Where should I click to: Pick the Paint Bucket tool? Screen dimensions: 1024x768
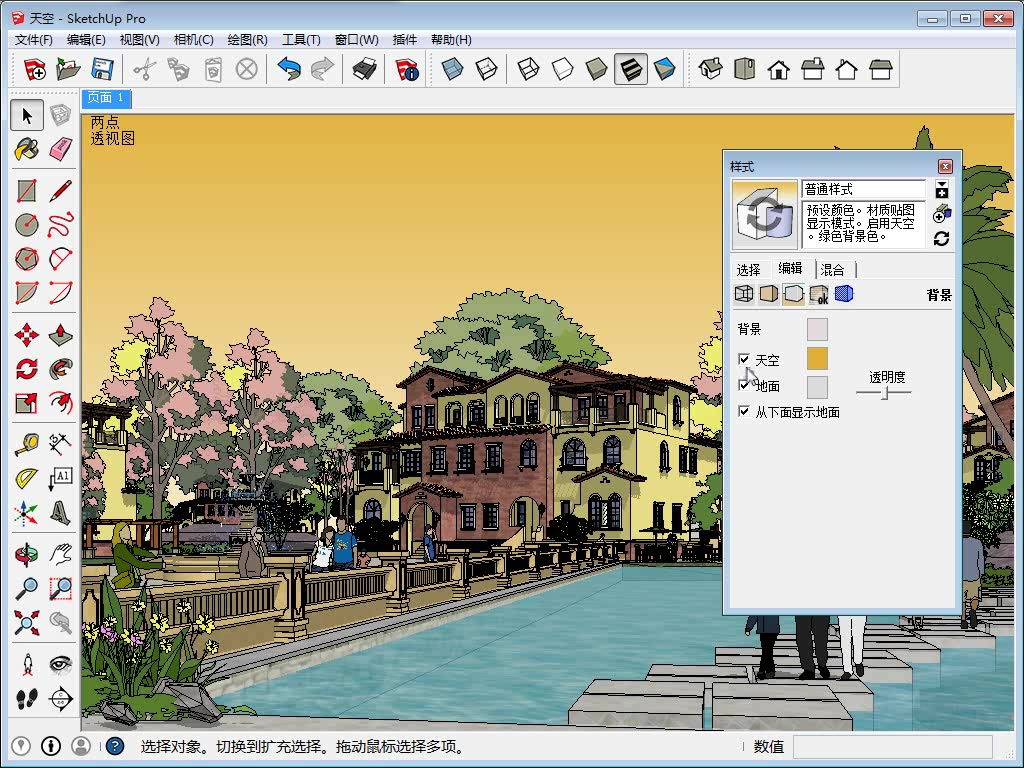coord(27,150)
